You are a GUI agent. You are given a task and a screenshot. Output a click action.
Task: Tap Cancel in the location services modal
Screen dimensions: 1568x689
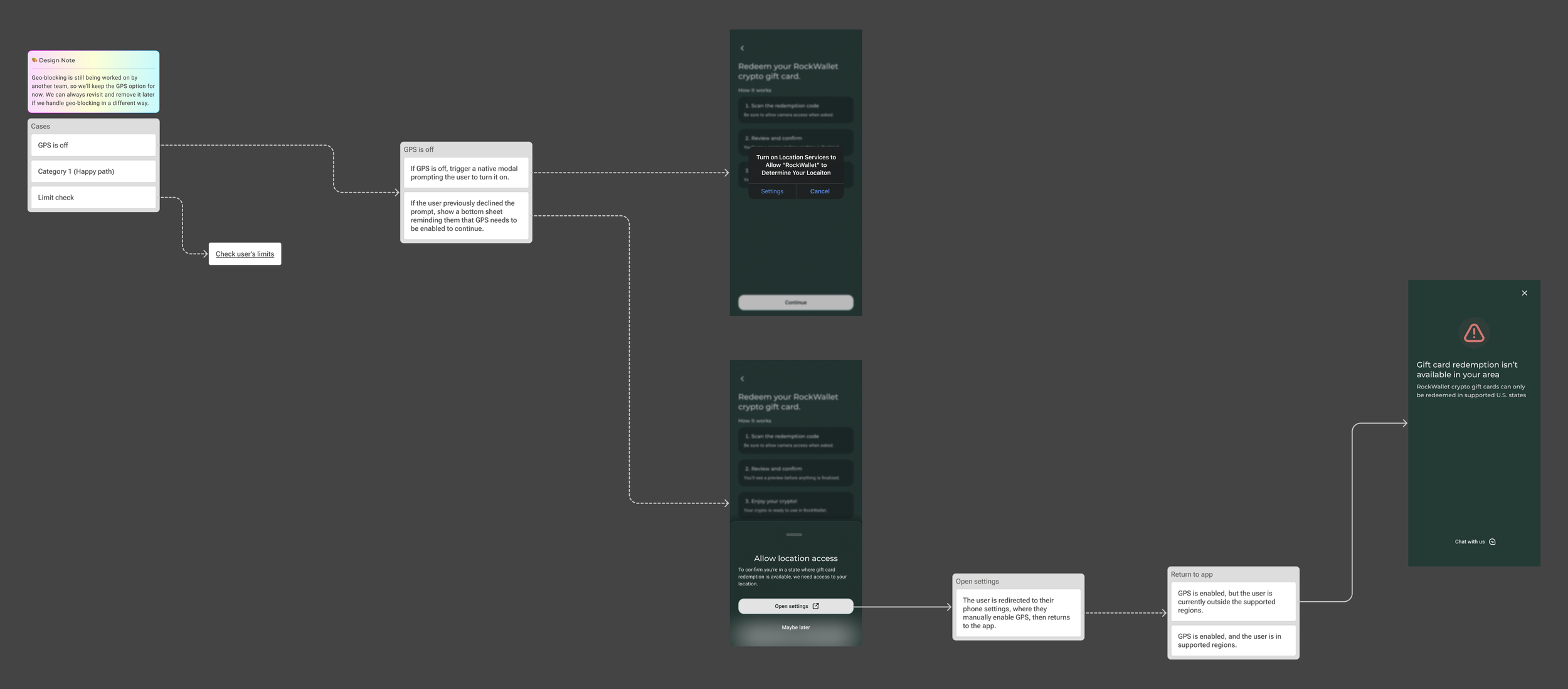(820, 191)
